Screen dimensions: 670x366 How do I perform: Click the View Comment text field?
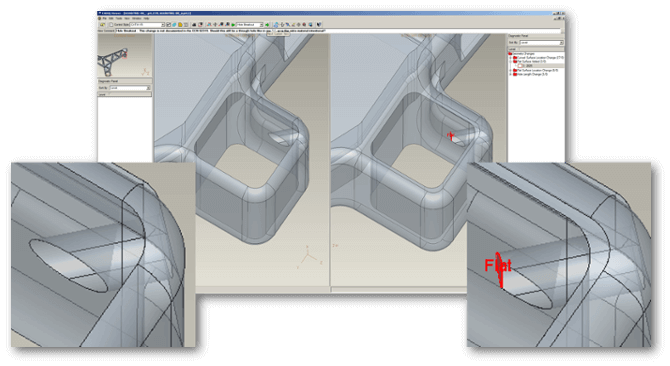(339, 31)
